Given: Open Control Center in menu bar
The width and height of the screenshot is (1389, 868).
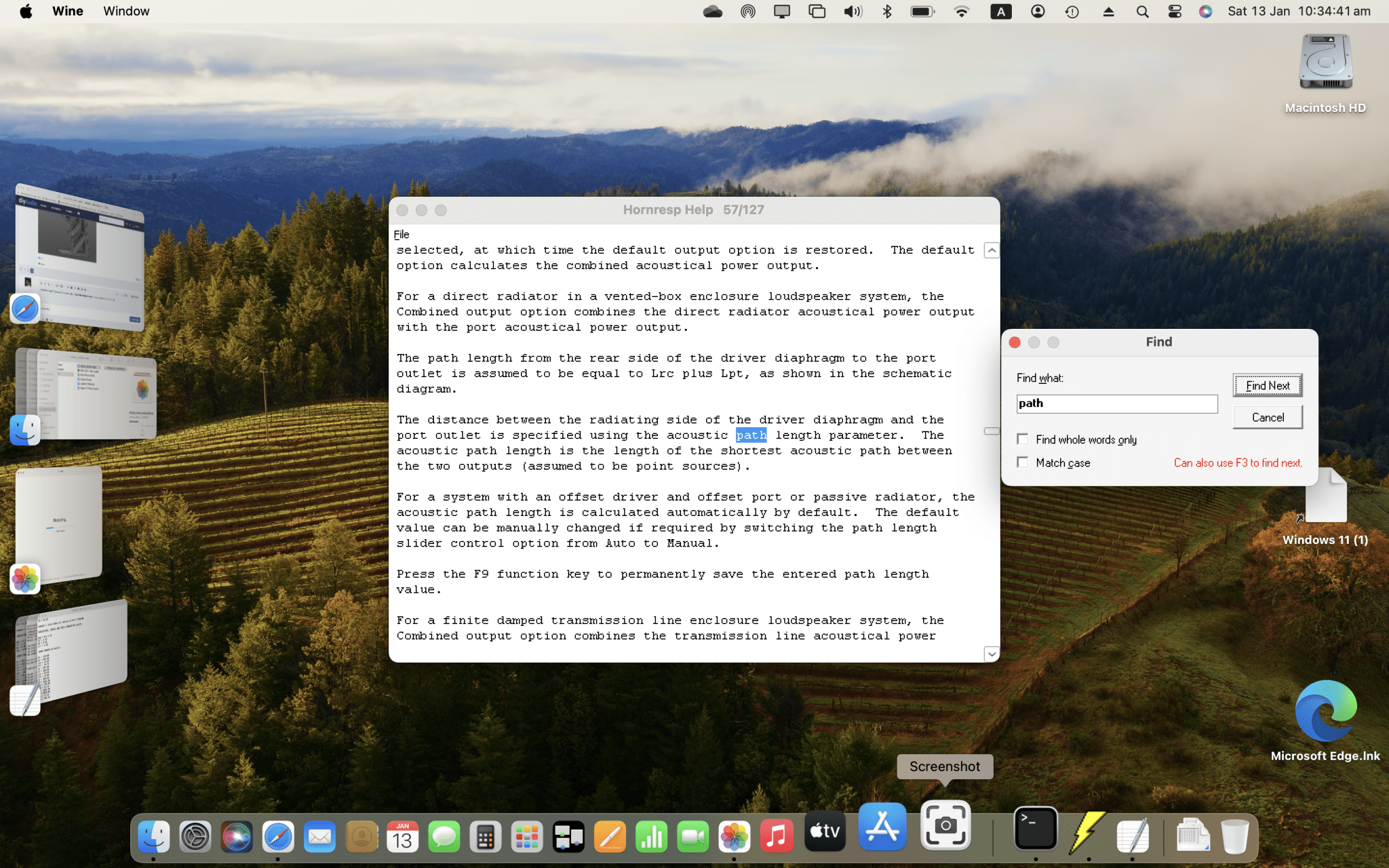Looking at the screenshot, I should [1175, 12].
